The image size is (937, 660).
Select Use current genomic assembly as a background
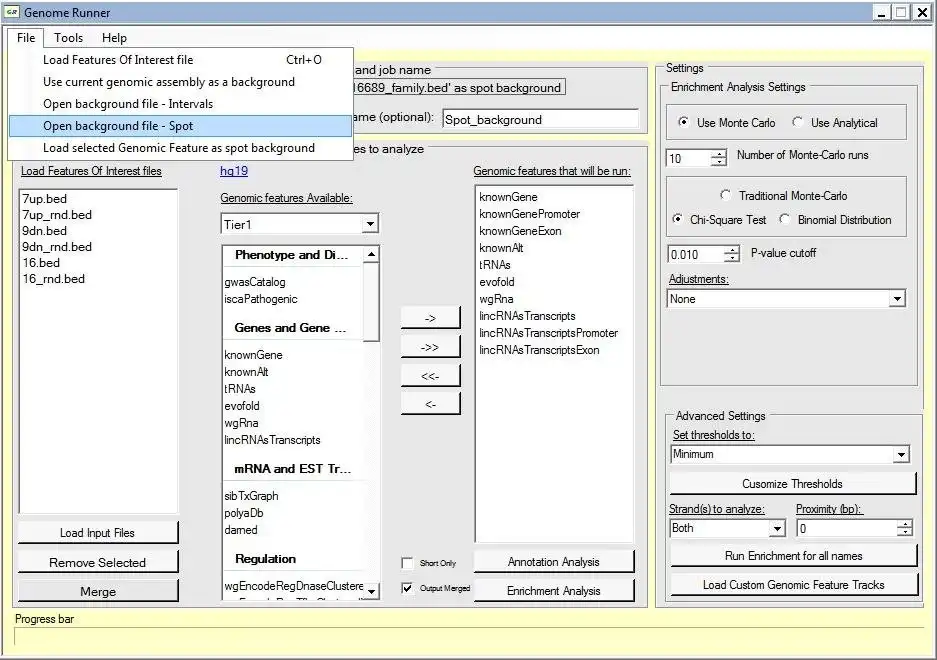[x=180, y=82]
